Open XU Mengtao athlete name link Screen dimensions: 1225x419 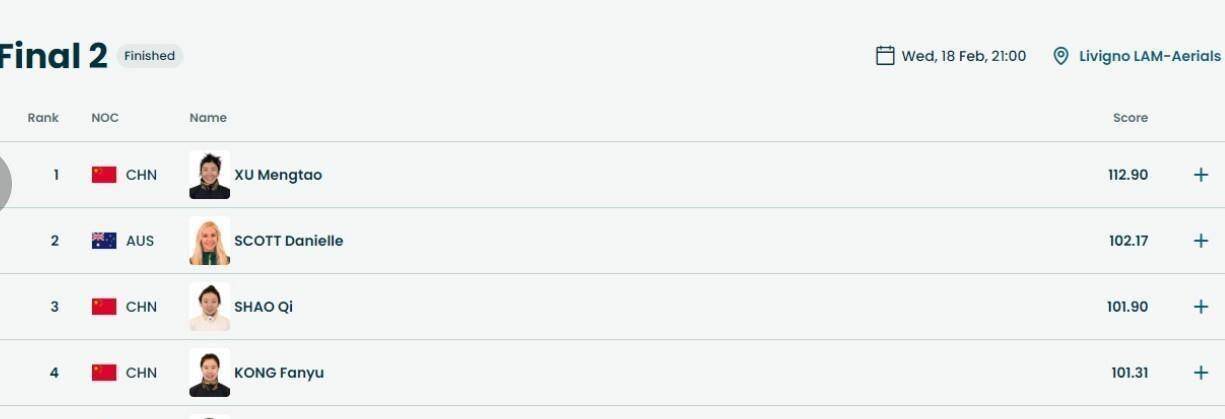pyautogui.click(x=278, y=175)
